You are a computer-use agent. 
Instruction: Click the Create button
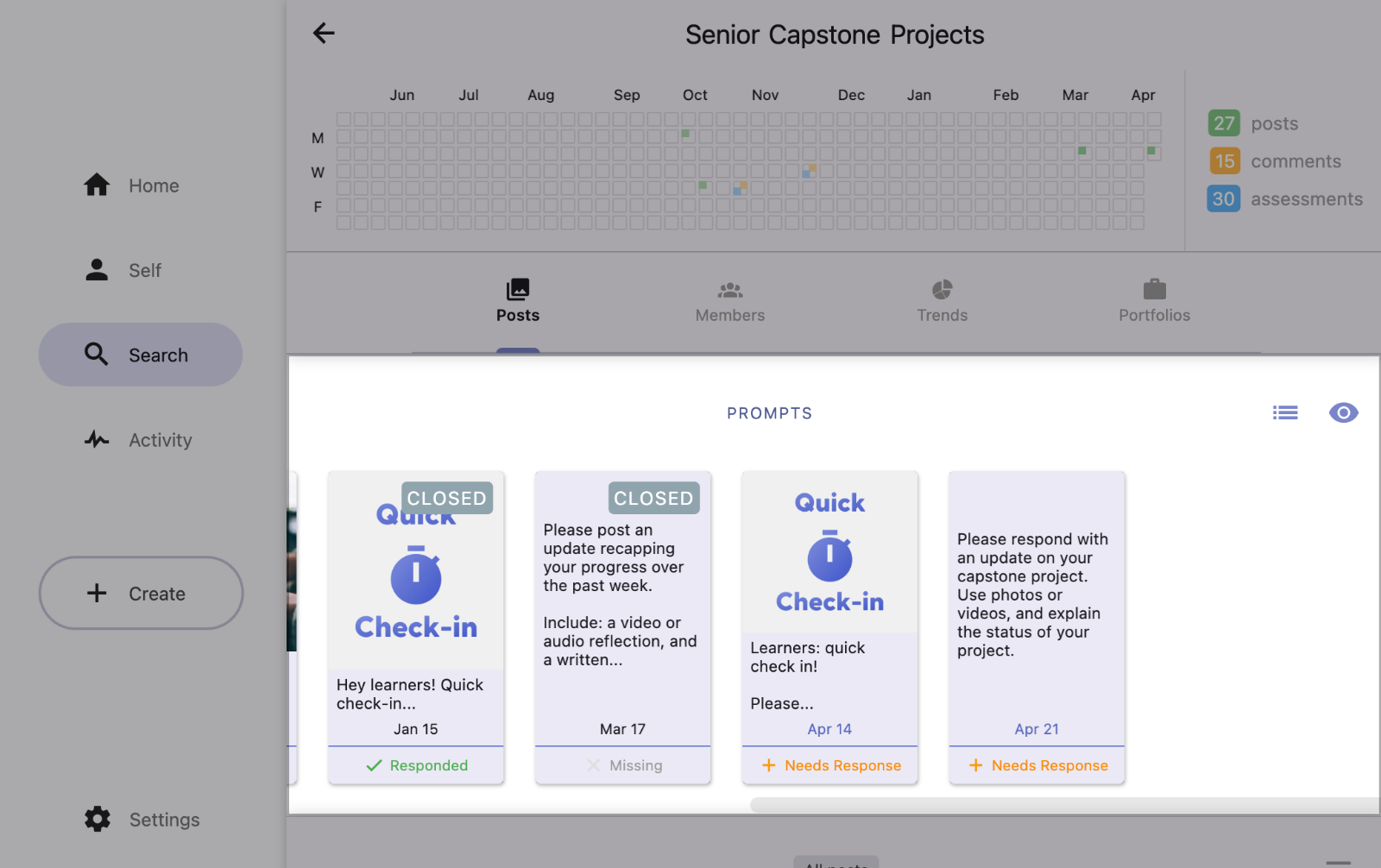(141, 593)
